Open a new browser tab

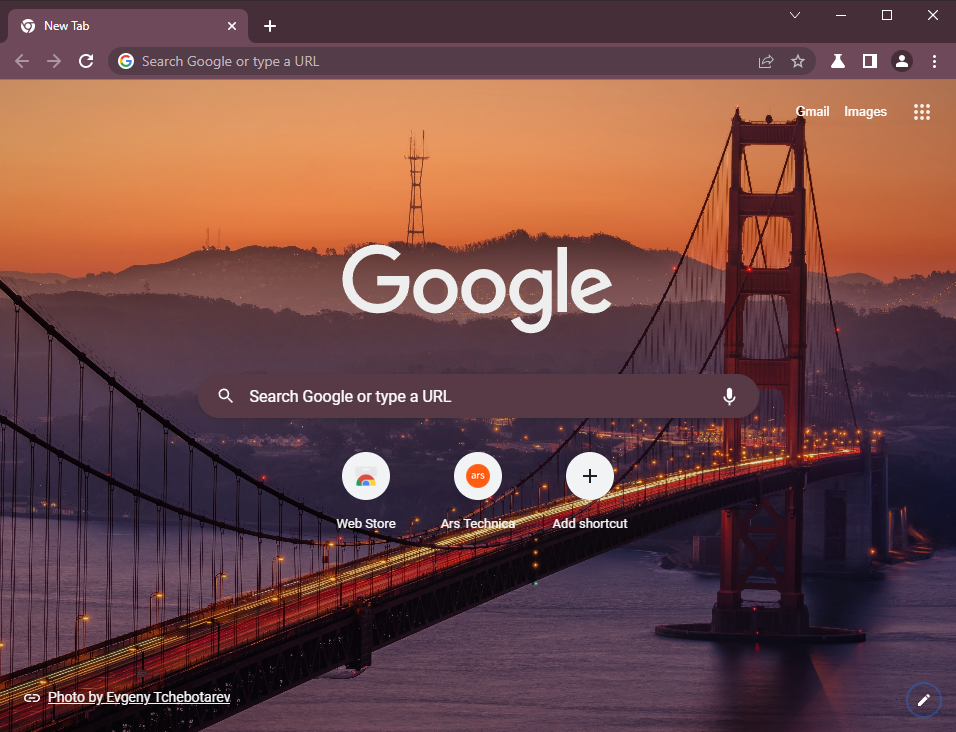(269, 25)
